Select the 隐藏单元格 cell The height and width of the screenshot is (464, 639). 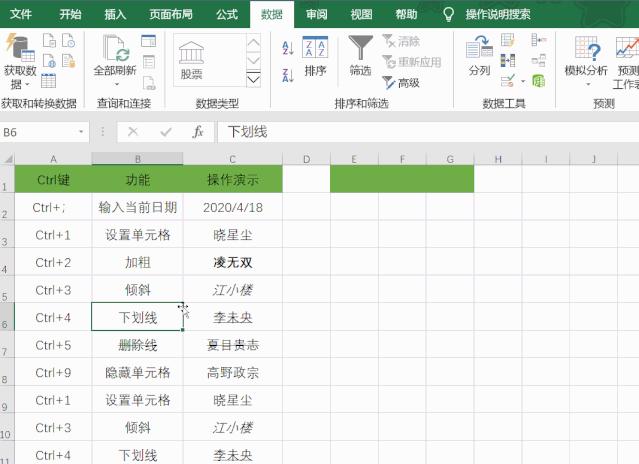(x=138, y=372)
